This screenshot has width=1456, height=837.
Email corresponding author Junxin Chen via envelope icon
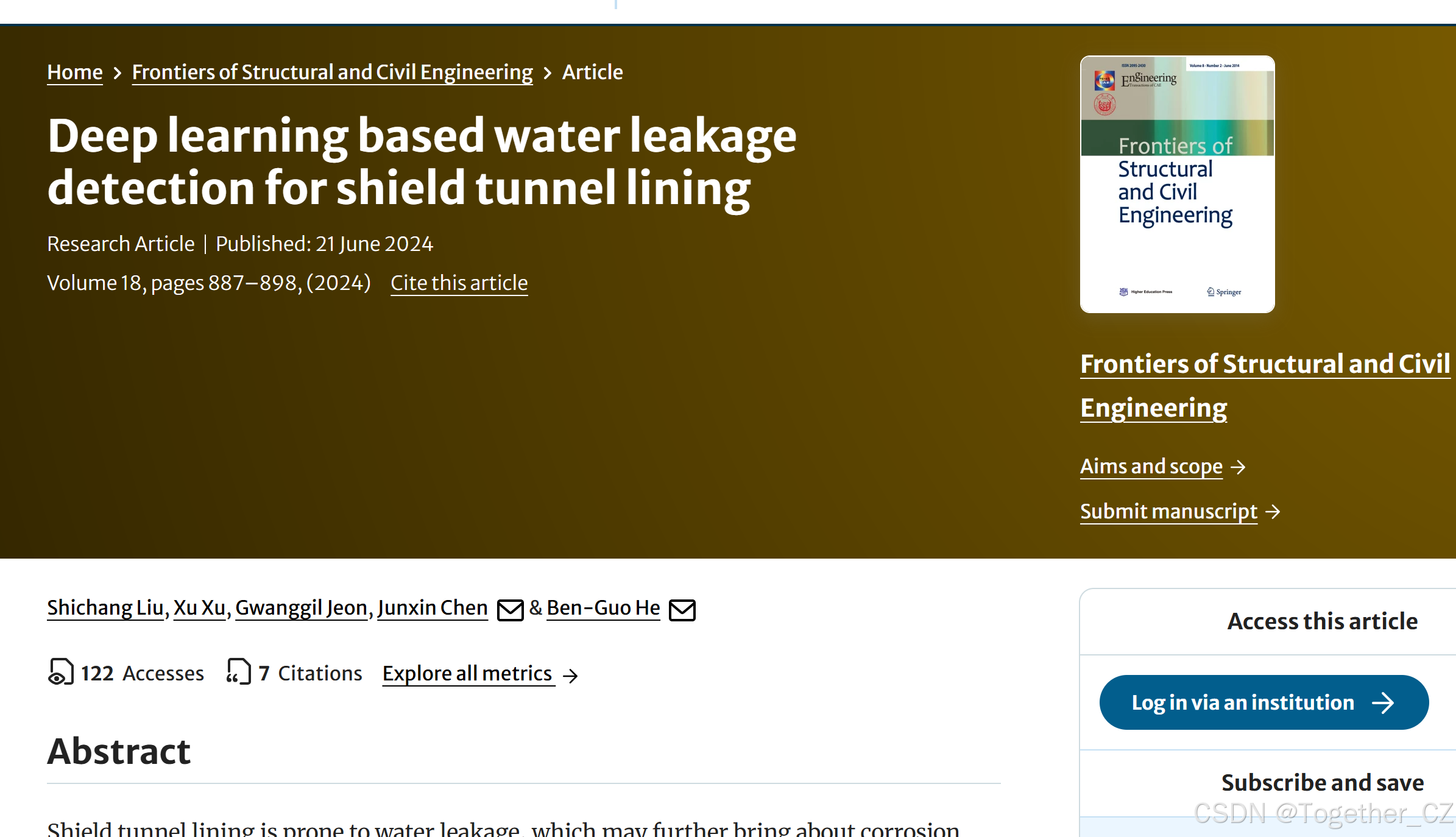pos(511,610)
